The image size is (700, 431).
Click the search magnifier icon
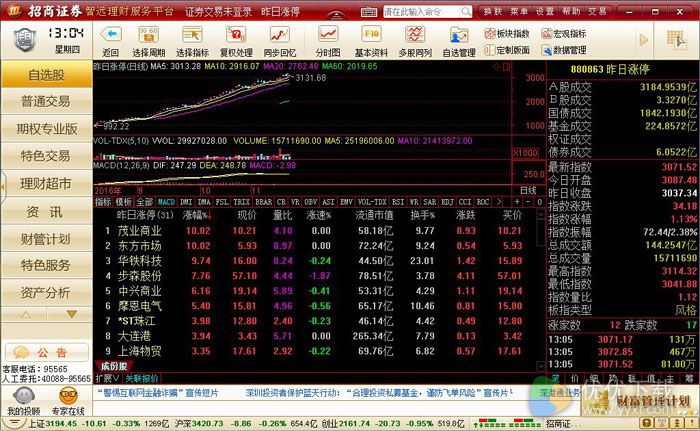point(465,11)
